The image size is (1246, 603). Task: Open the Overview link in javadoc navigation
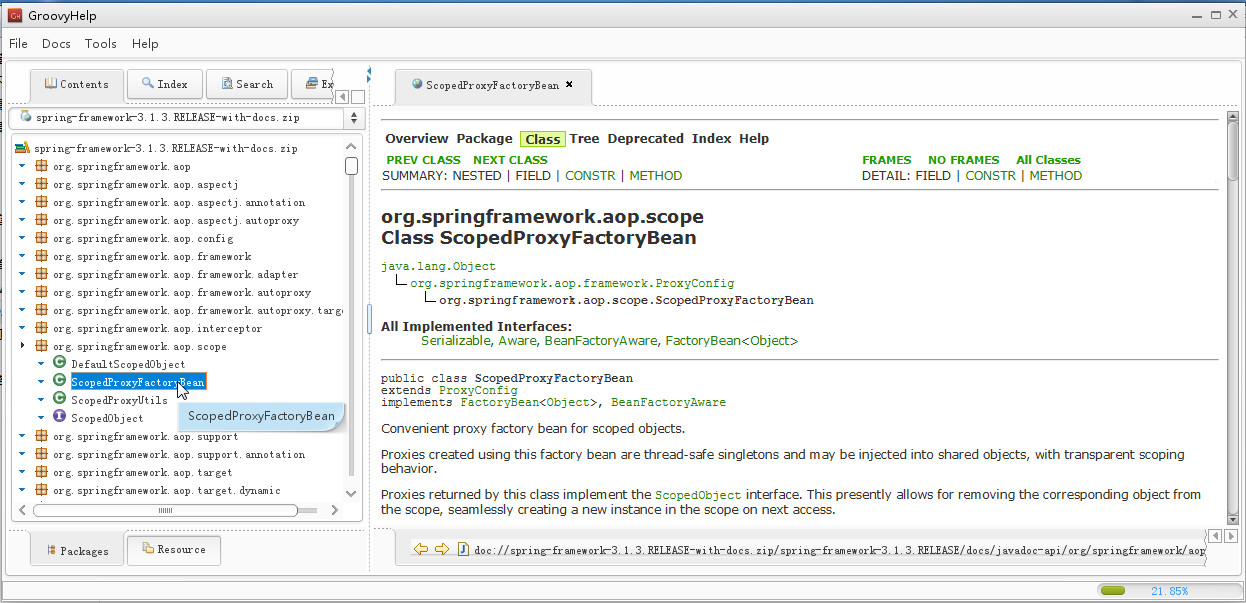(417, 139)
